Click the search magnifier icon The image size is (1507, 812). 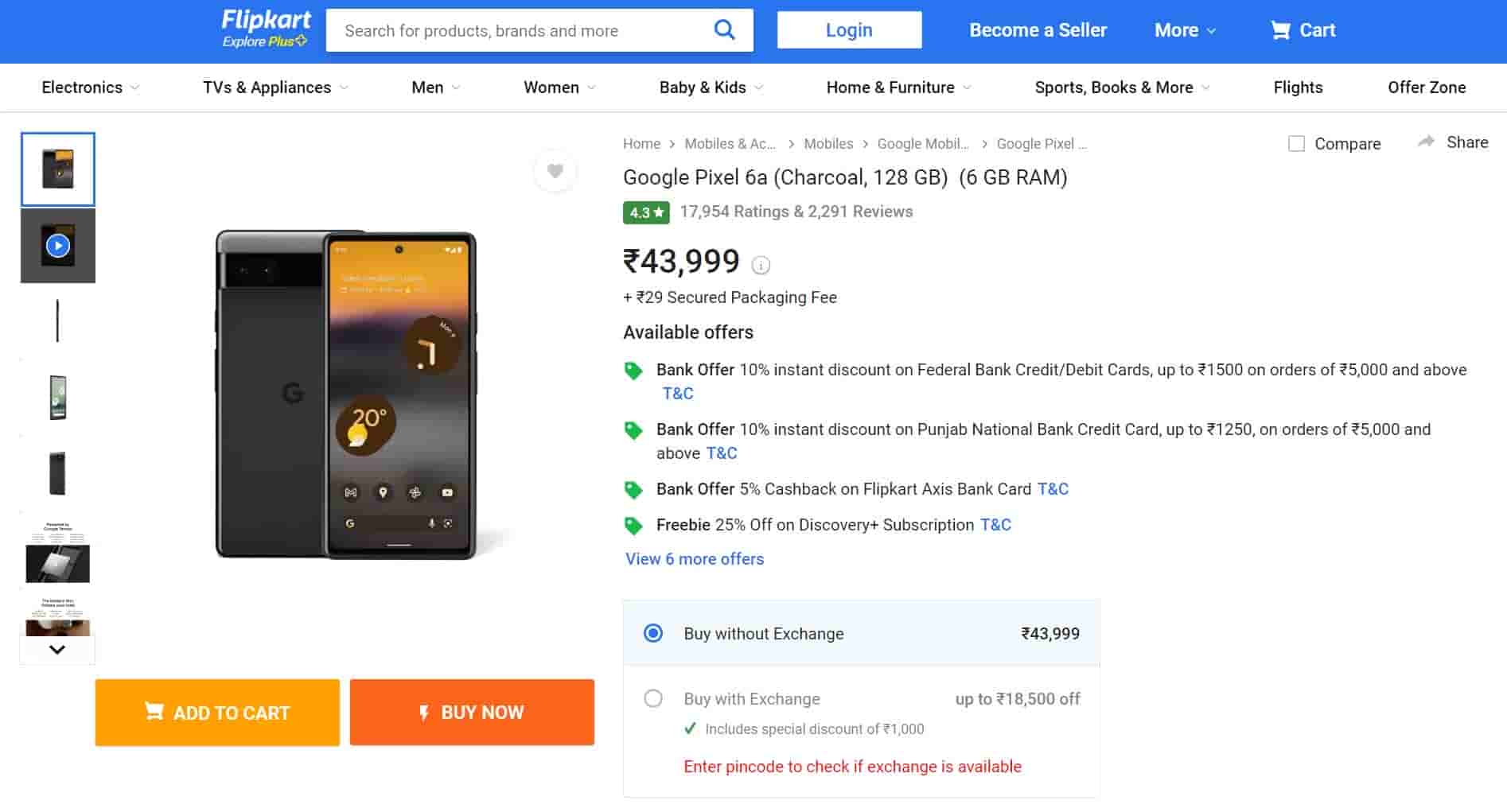(724, 30)
